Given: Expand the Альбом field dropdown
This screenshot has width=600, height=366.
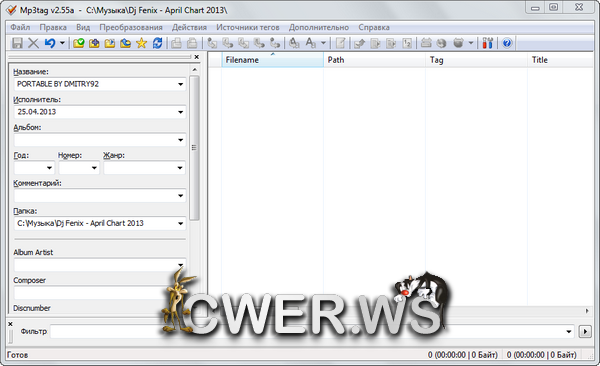Looking at the screenshot, I should point(180,140).
